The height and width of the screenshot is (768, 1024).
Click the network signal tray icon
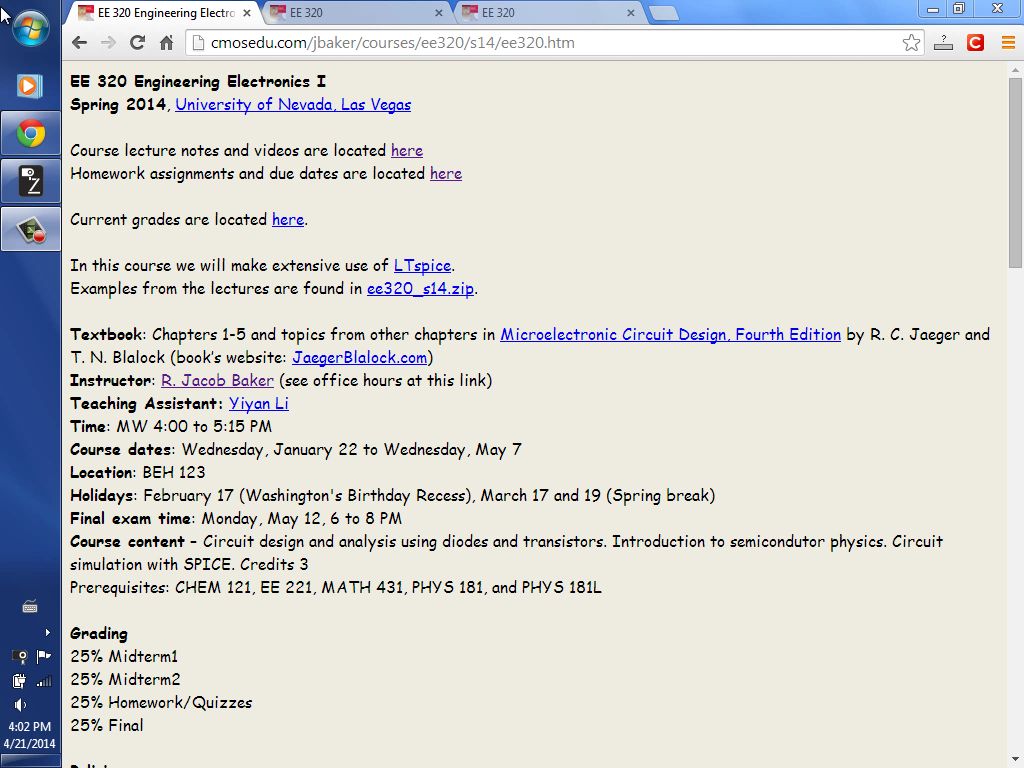point(44,681)
